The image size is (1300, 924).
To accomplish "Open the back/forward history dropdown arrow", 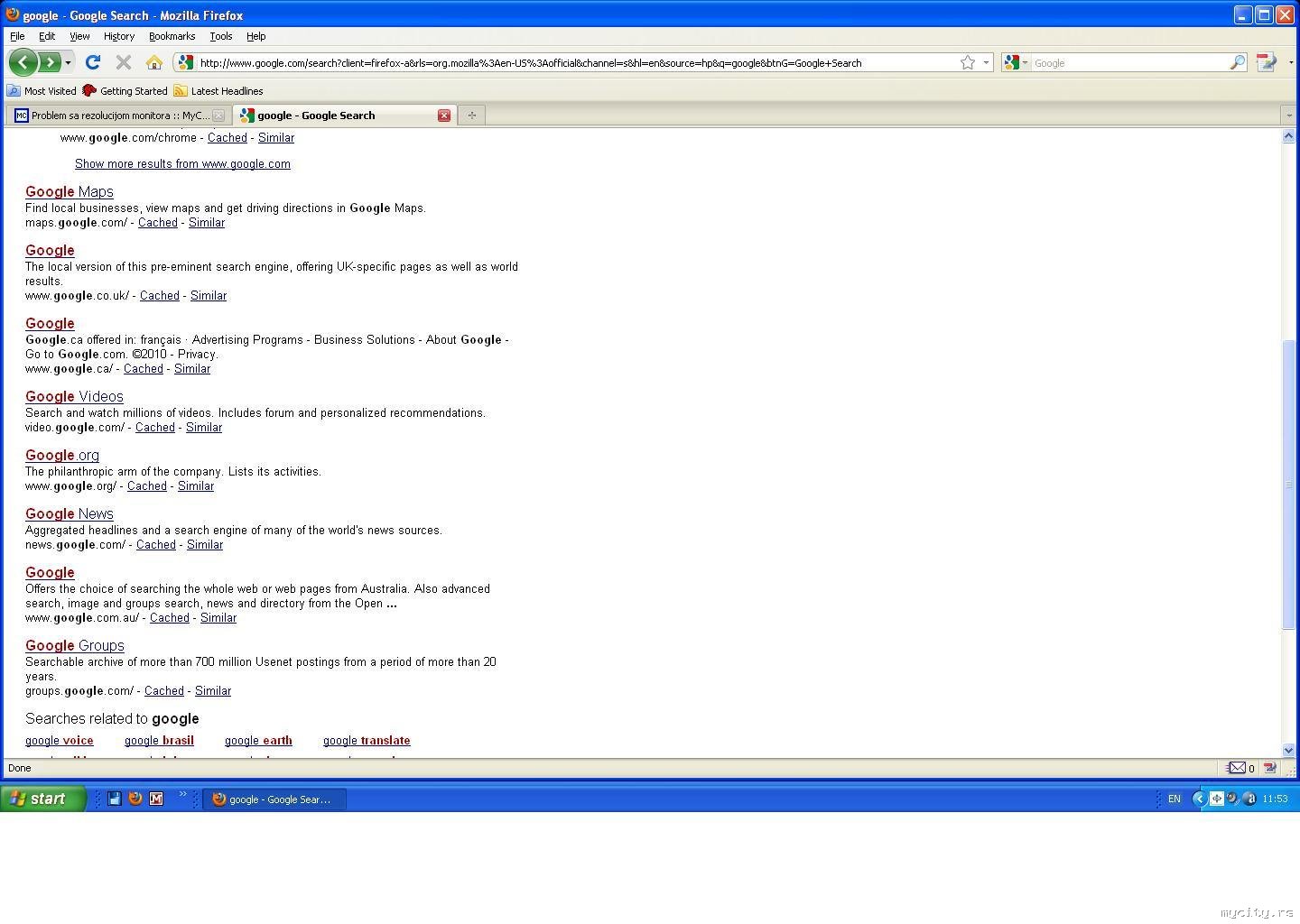I will pyautogui.click(x=68, y=62).
